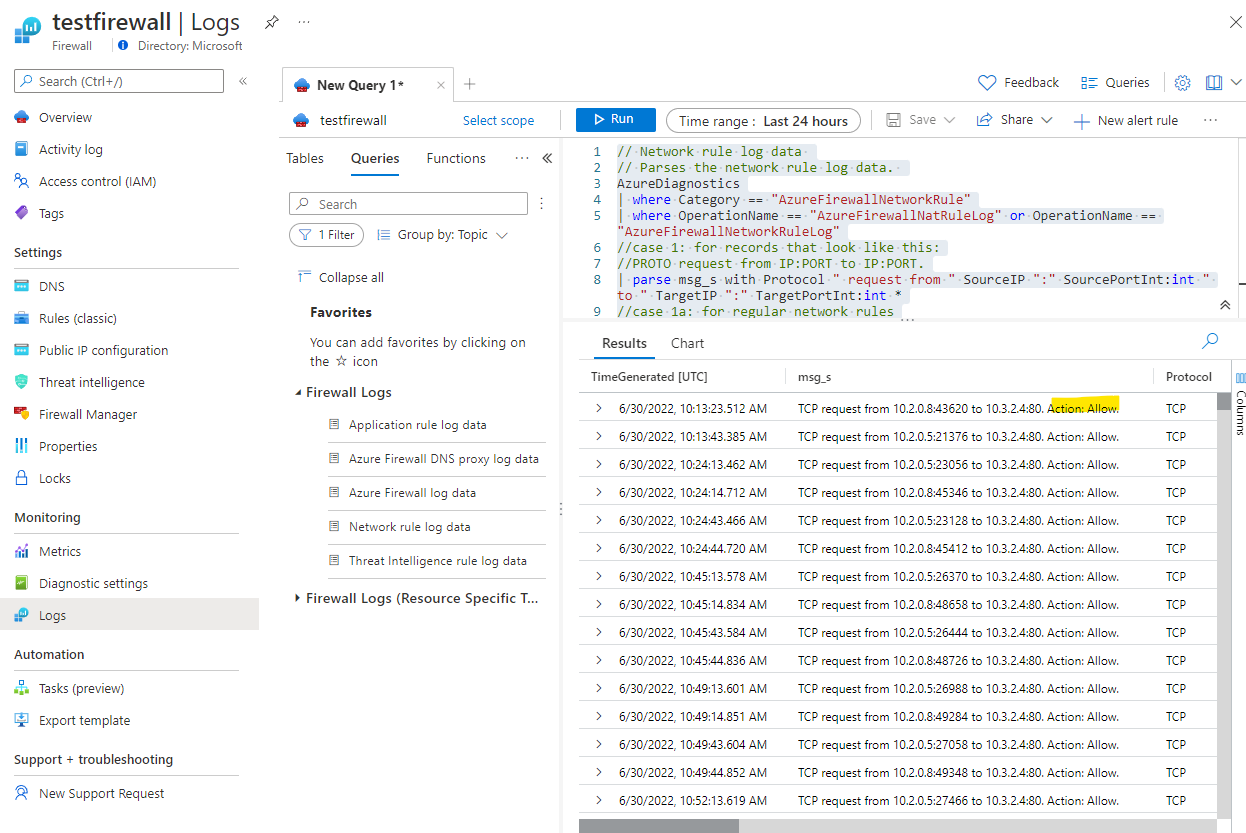Open Access control (IAM)
The image size is (1246, 833).
(x=97, y=181)
